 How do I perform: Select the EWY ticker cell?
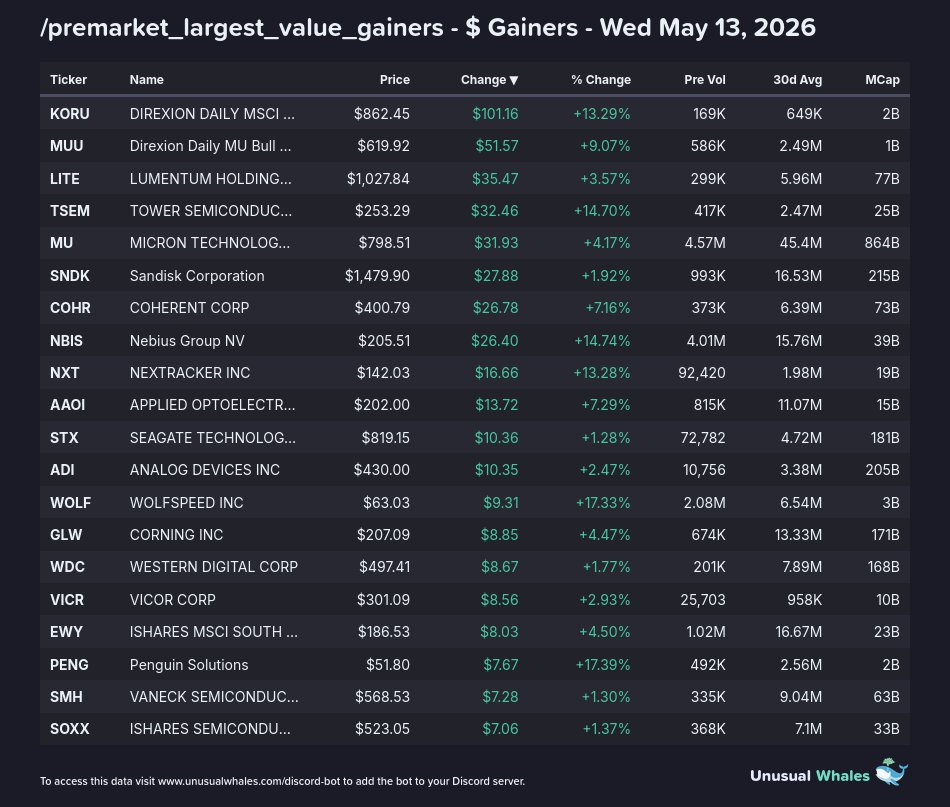pyautogui.click(x=66, y=632)
